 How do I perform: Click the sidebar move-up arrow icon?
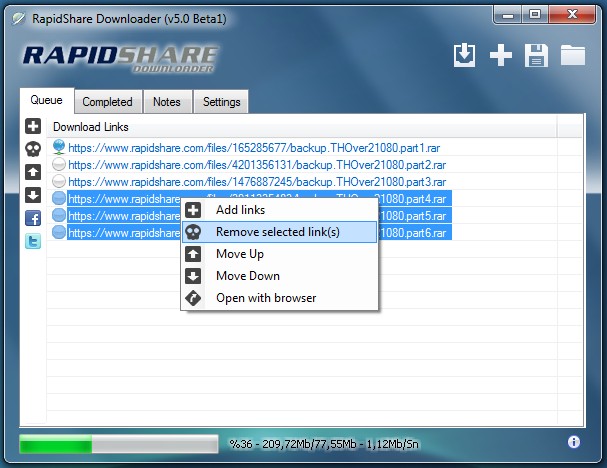pyautogui.click(x=33, y=172)
